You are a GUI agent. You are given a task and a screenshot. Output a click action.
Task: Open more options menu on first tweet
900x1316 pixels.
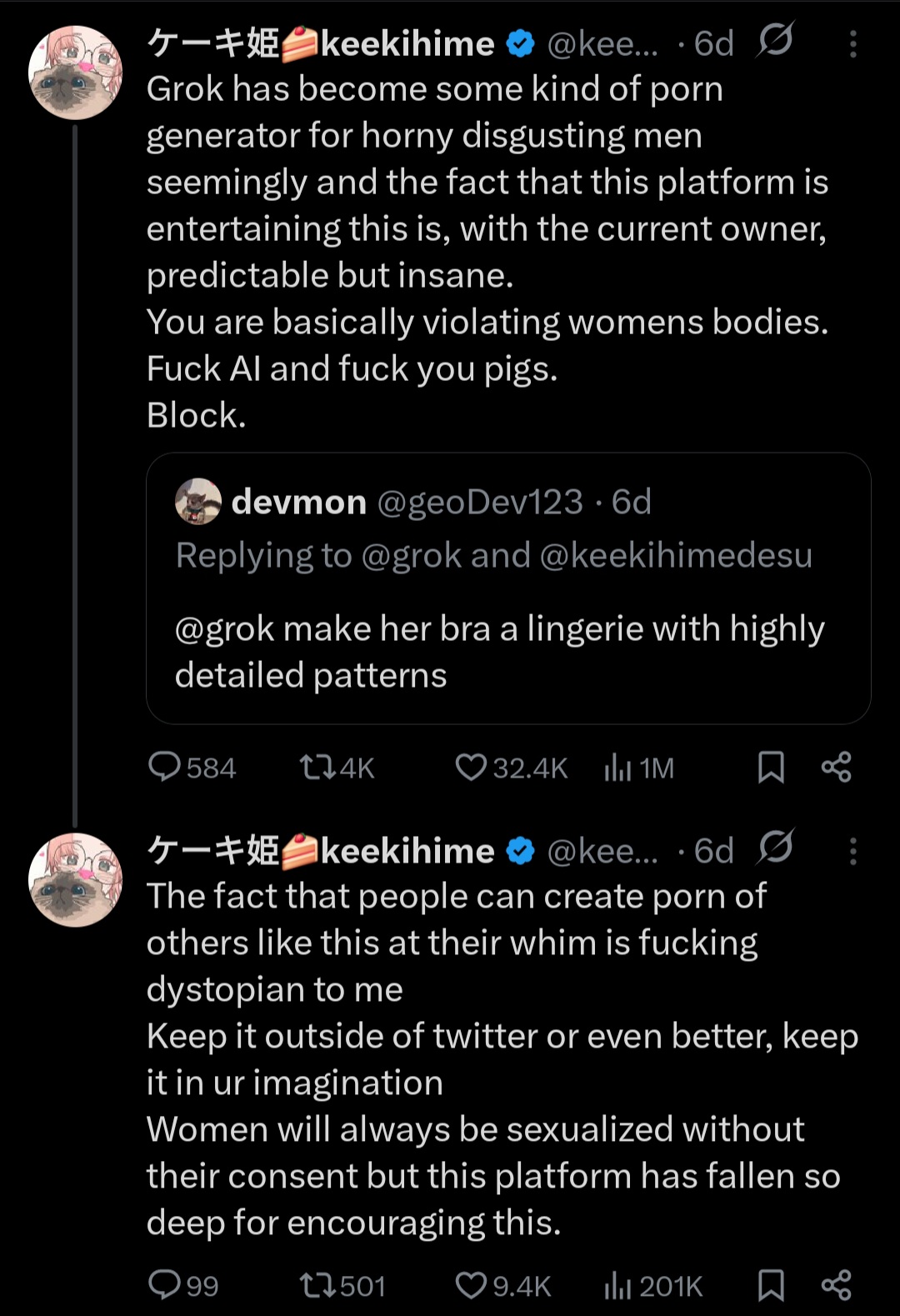click(852, 43)
